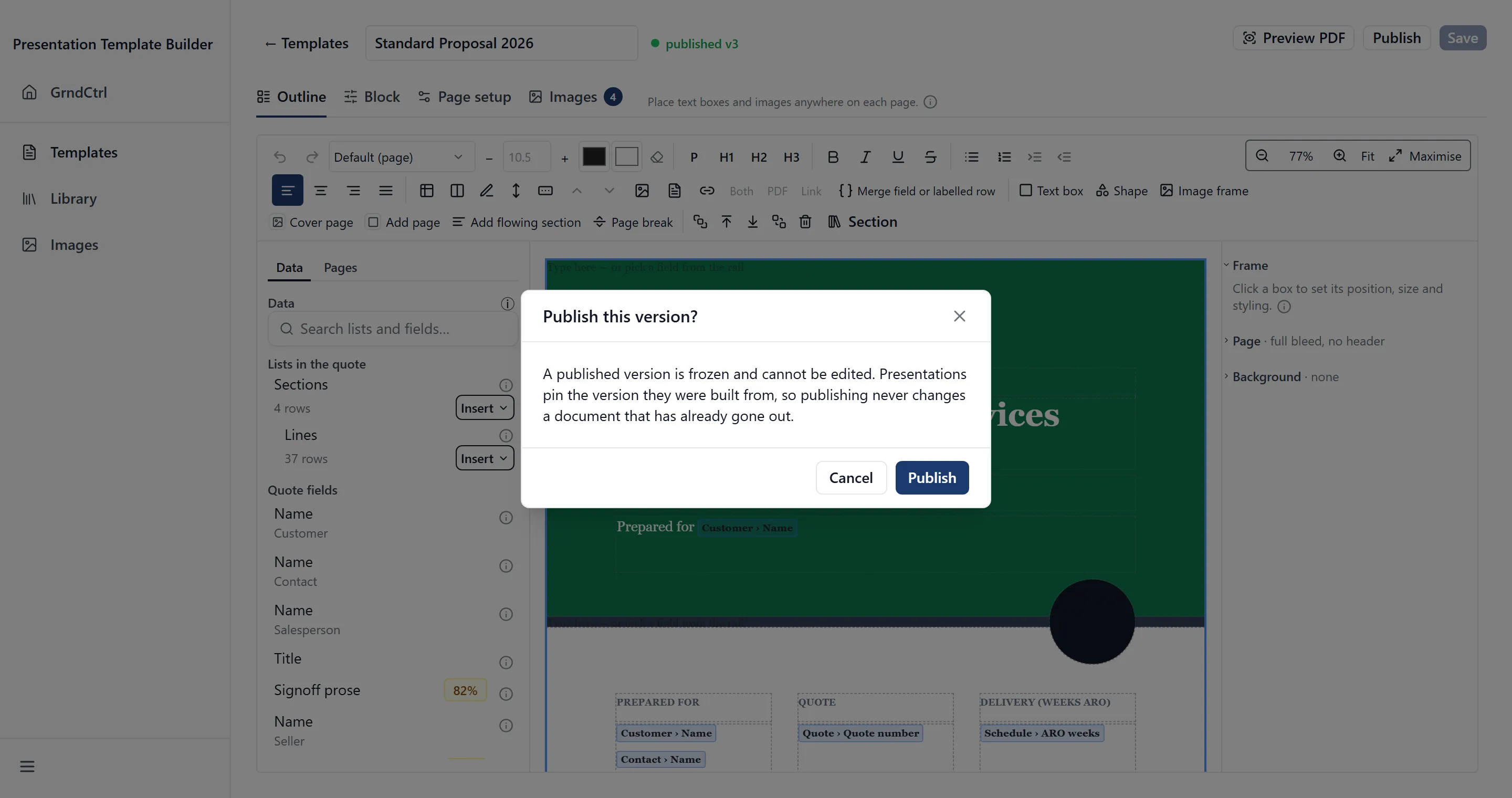The width and height of the screenshot is (1512, 798).
Task: Open the Default (page) font dropdown
Action: coord(402,156)
